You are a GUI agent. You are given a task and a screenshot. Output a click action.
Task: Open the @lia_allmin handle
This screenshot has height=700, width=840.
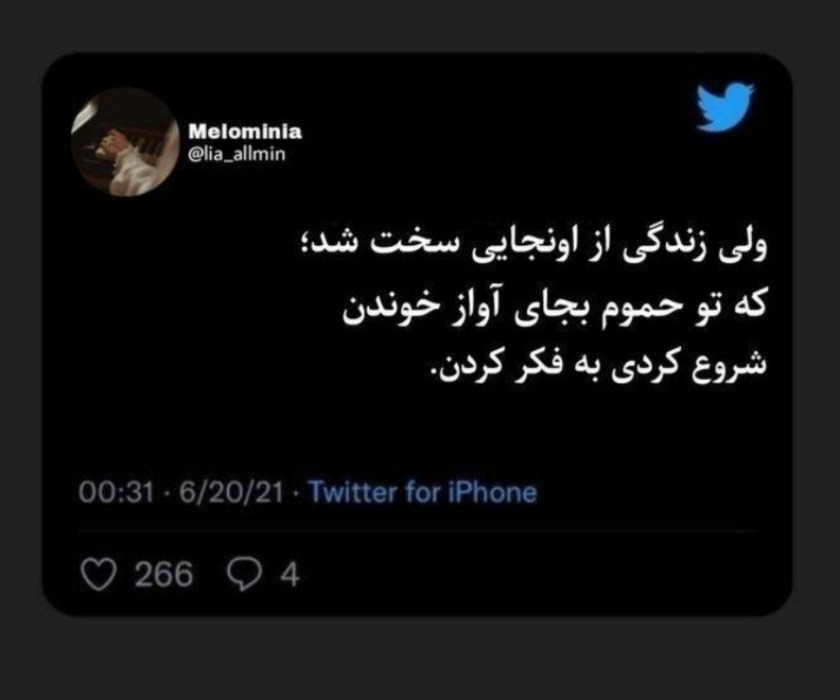pyautogui.click(x=236, y=154)
